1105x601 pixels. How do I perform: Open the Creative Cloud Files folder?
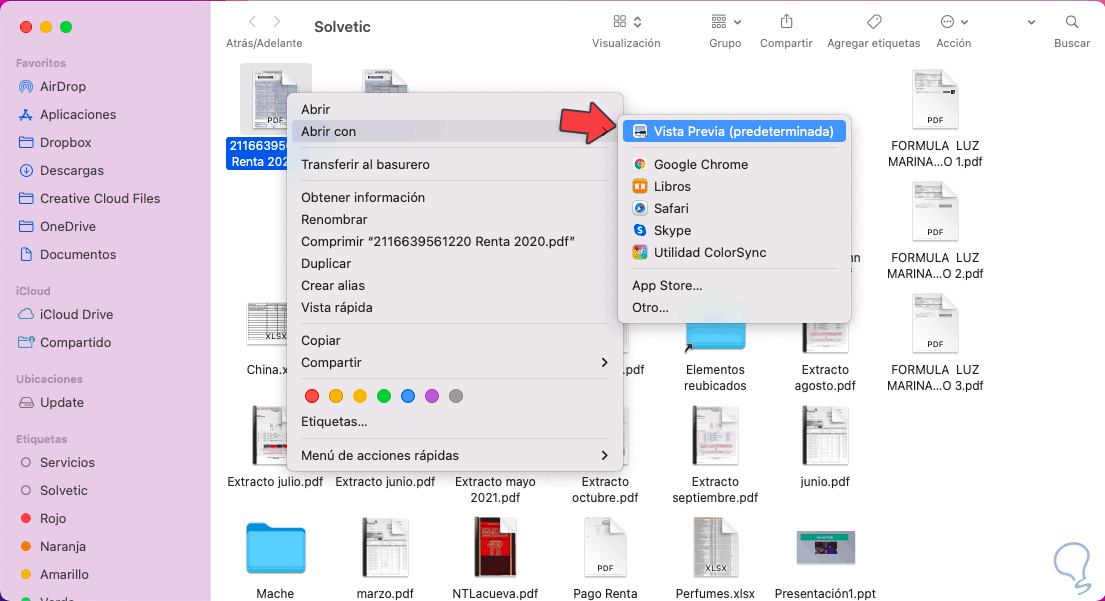pos(89,199)
